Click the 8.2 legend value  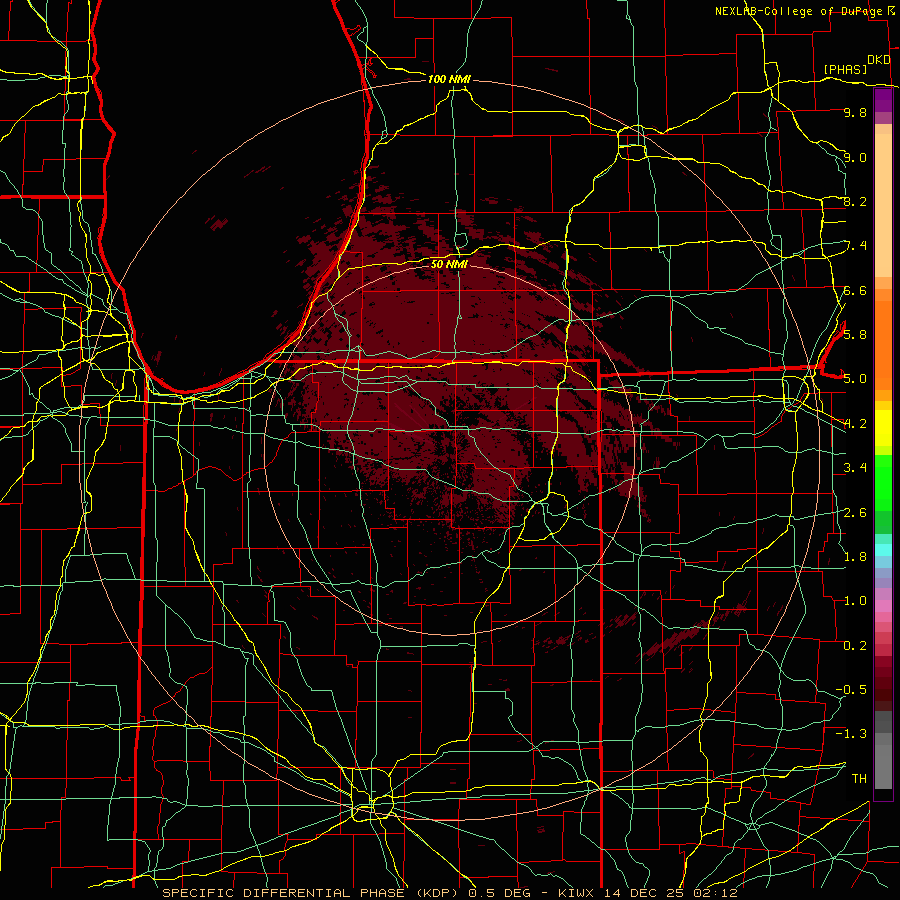pyautogui.click(x=855, y=201)
